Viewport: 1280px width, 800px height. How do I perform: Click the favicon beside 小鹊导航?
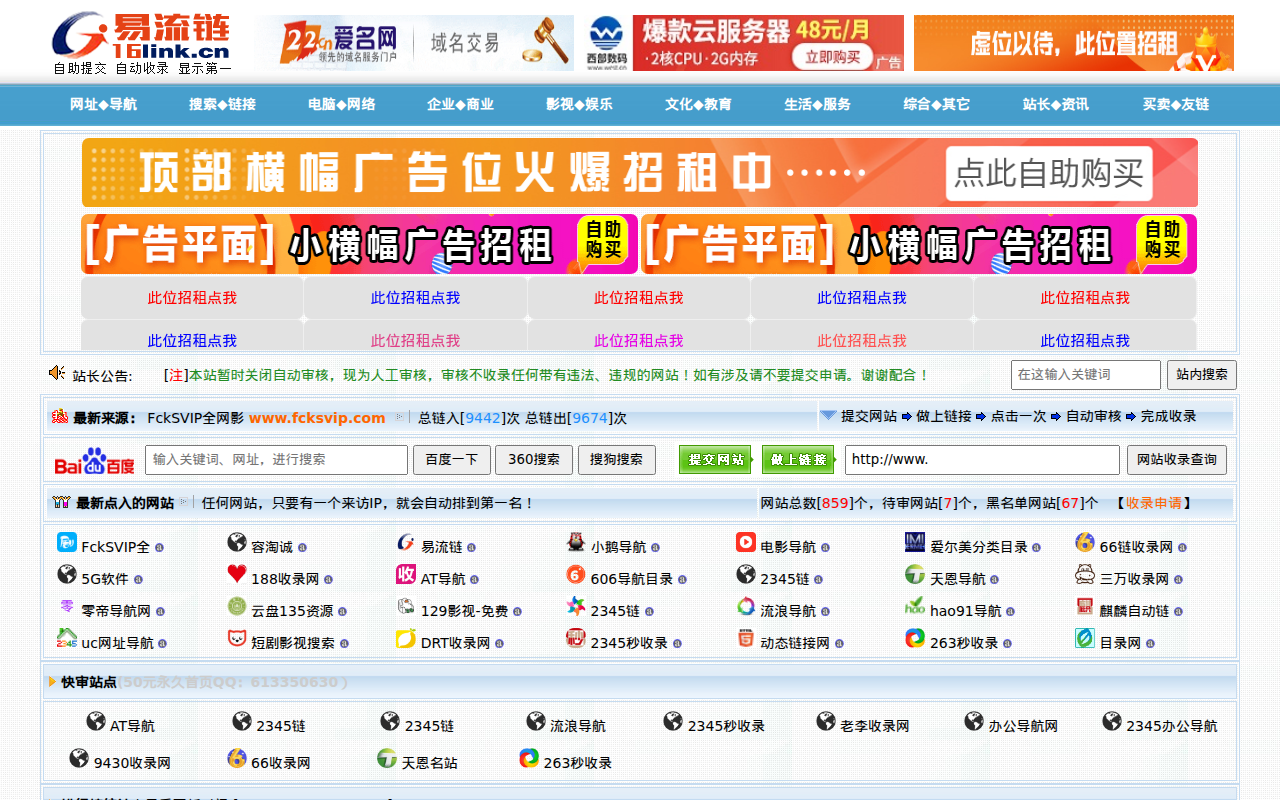(x=576, y=543)
